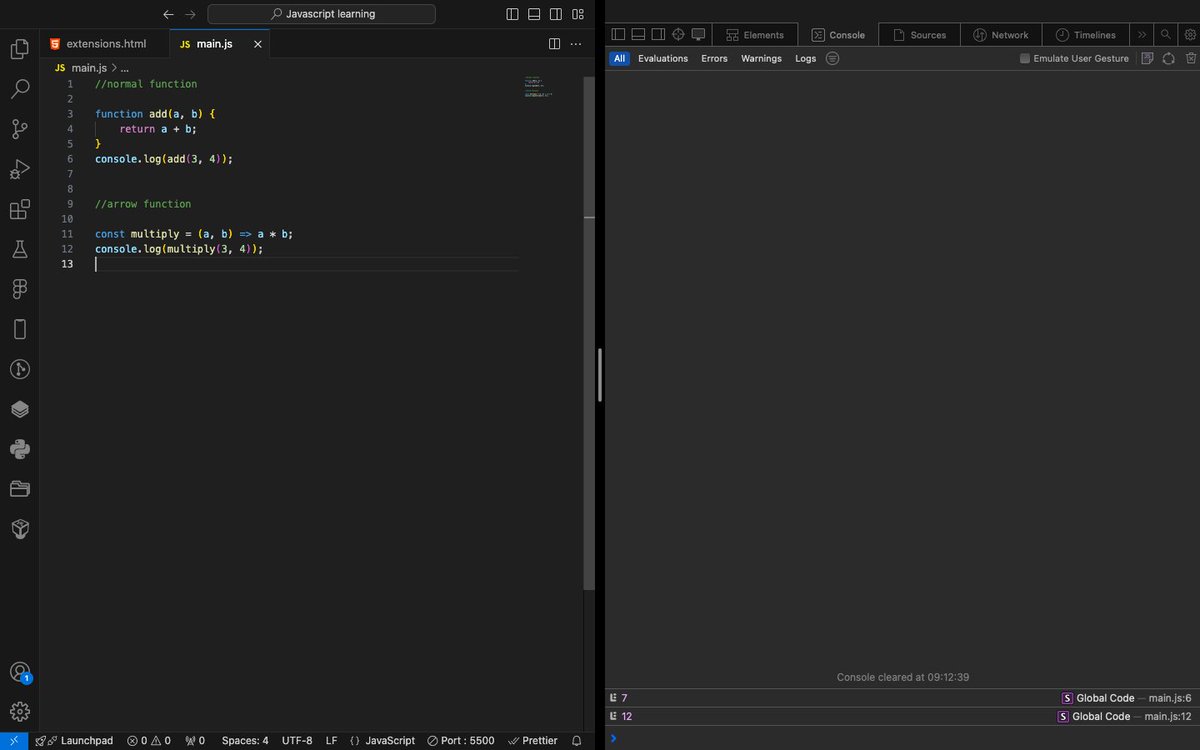The height and width of the screenshot is (750, 1200).
Task: Open the extensions.html editor tab
Action: coord(105,43)
